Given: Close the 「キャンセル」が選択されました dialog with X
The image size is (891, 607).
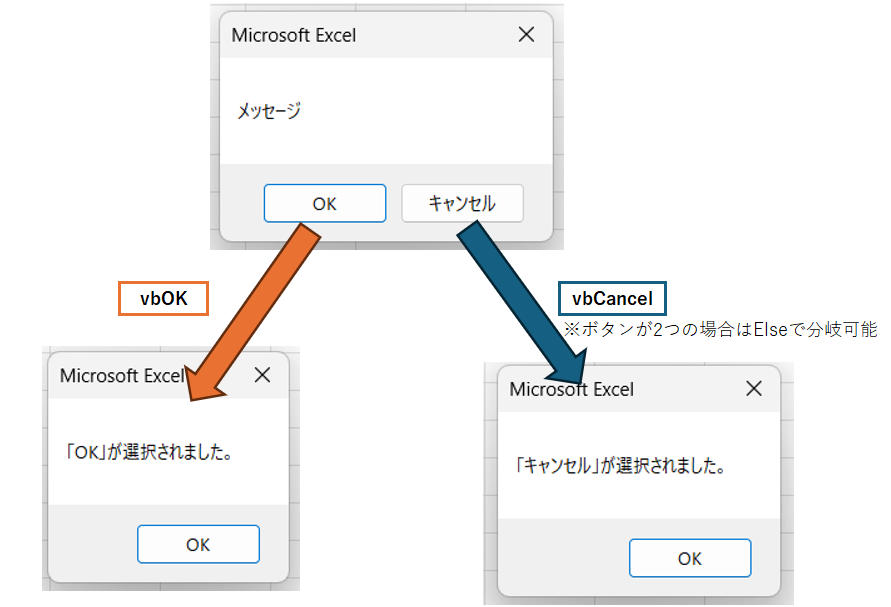Looking at the screenshot, I should [753, 389].
